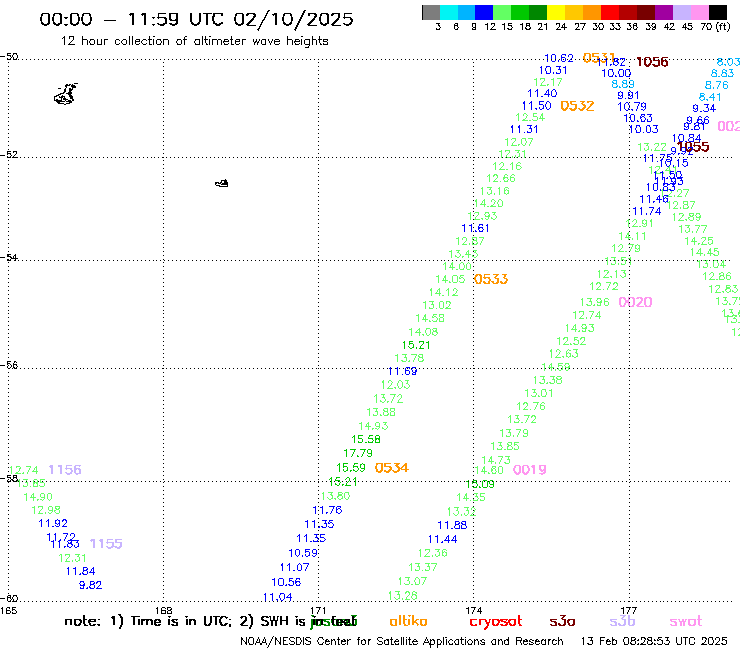This screenshot has width=740, height=650.
Task: Click the lavender s3b time label 1156
Action: coord(65,470)
